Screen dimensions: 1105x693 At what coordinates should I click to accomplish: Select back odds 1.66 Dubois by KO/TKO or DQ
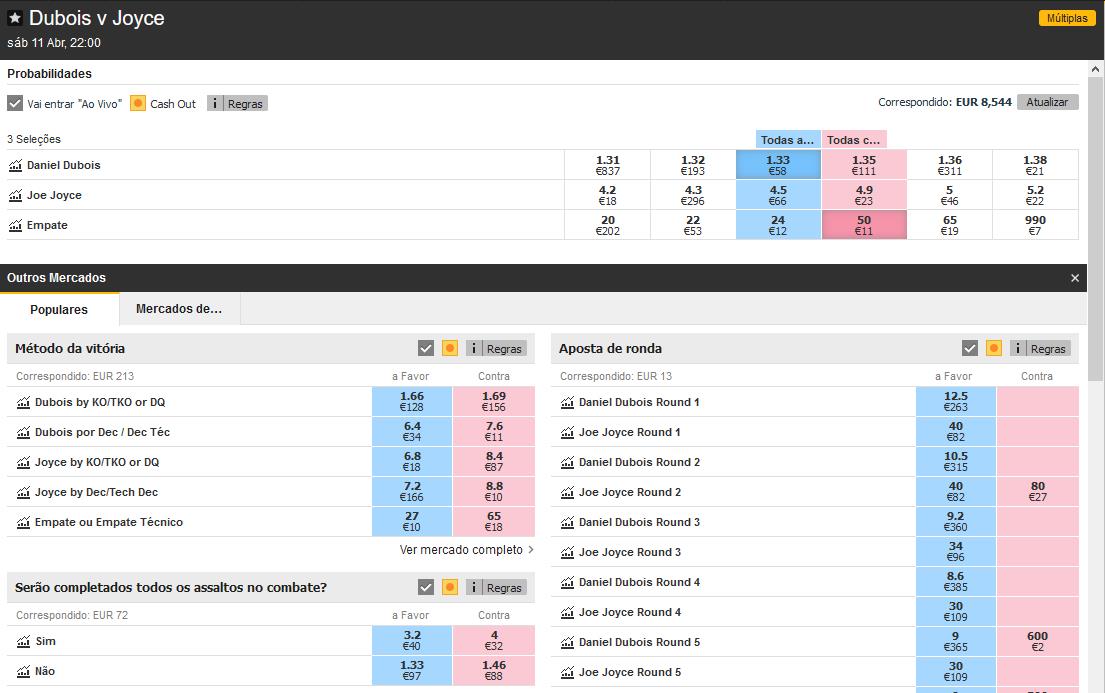(412, 402)
